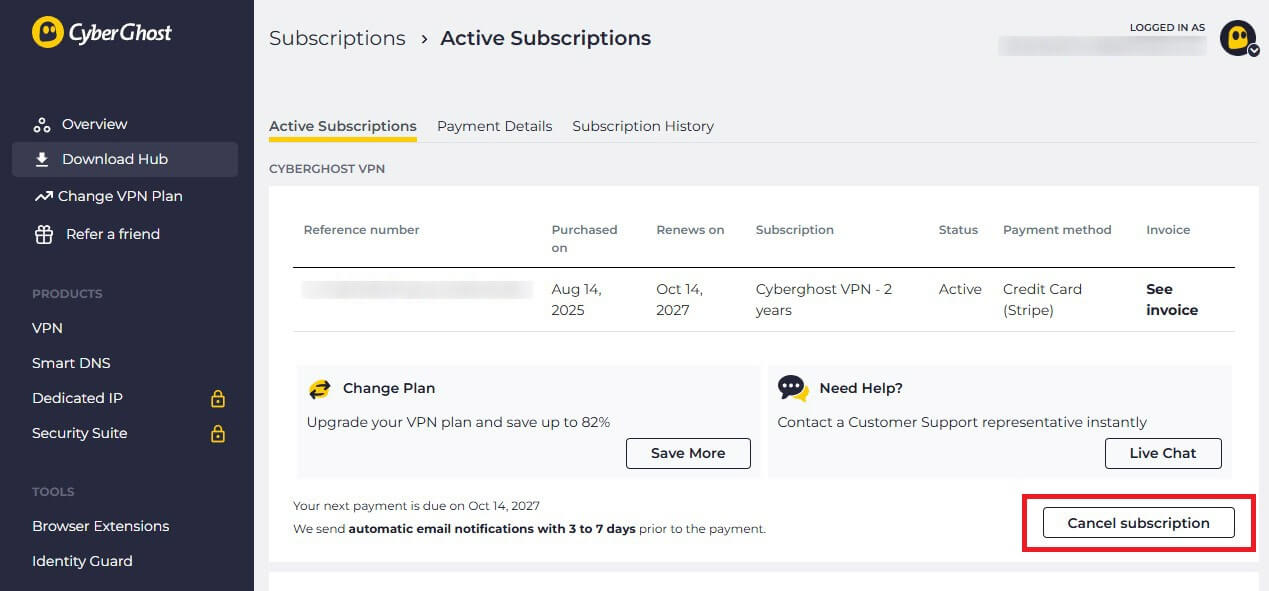Click the Save More button

click(688, 453)
